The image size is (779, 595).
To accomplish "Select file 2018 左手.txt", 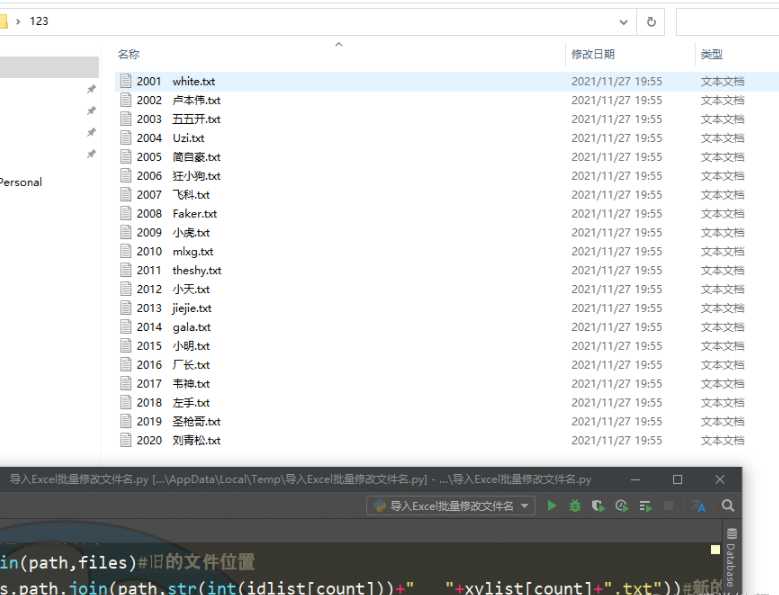I will 173,402.
